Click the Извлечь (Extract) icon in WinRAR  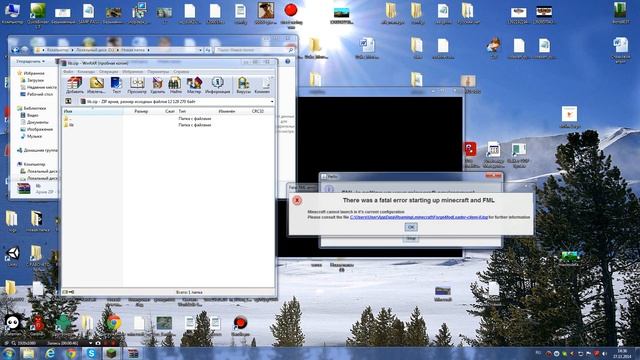point(96,85)
